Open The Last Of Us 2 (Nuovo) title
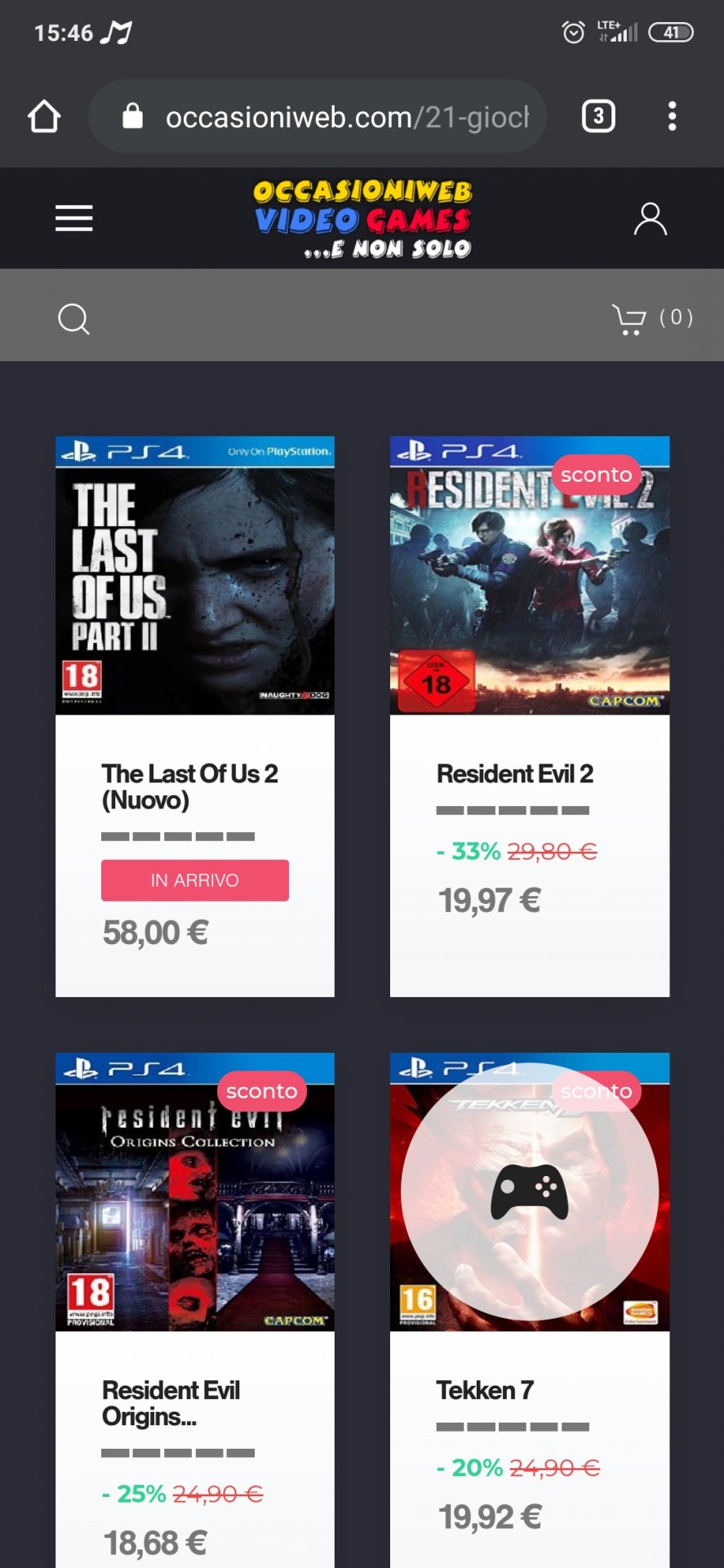Screen dimensions: 724x1568 [189, 786]
